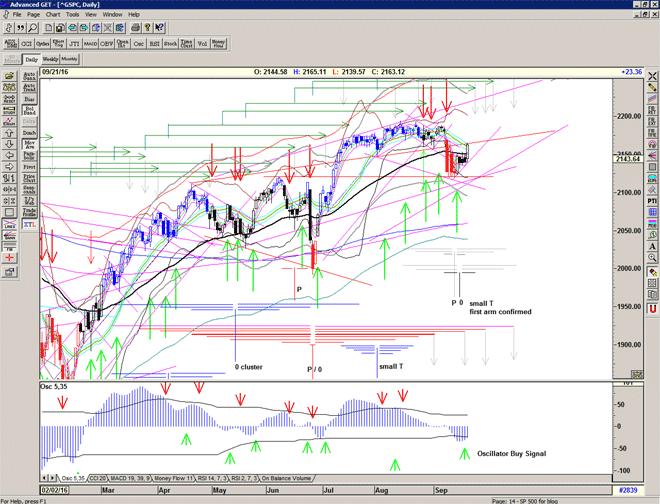Select the Weekly timeframe button
Viewport: 660px width, 504px height.
50,59
